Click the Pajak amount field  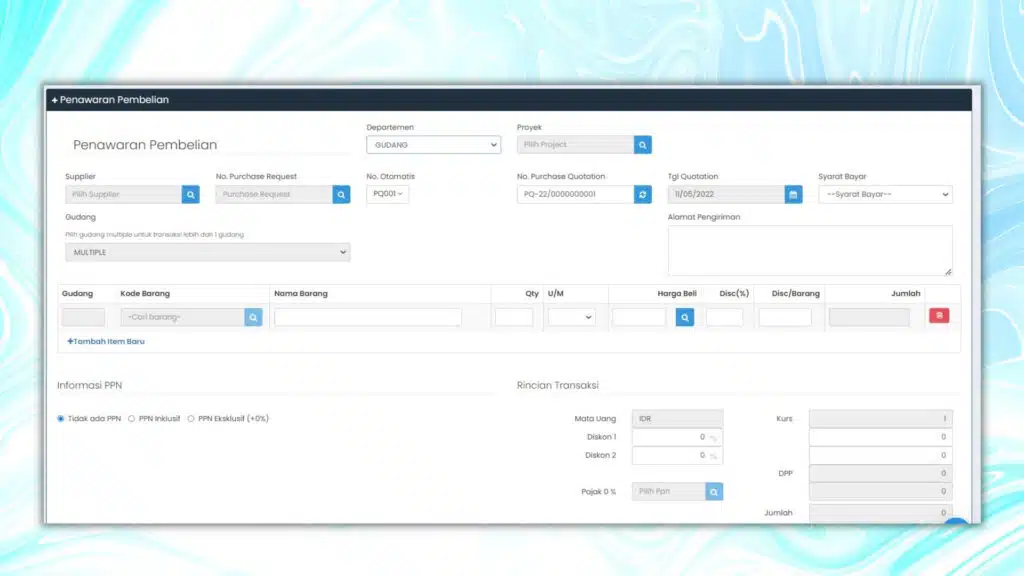[881, 492]
